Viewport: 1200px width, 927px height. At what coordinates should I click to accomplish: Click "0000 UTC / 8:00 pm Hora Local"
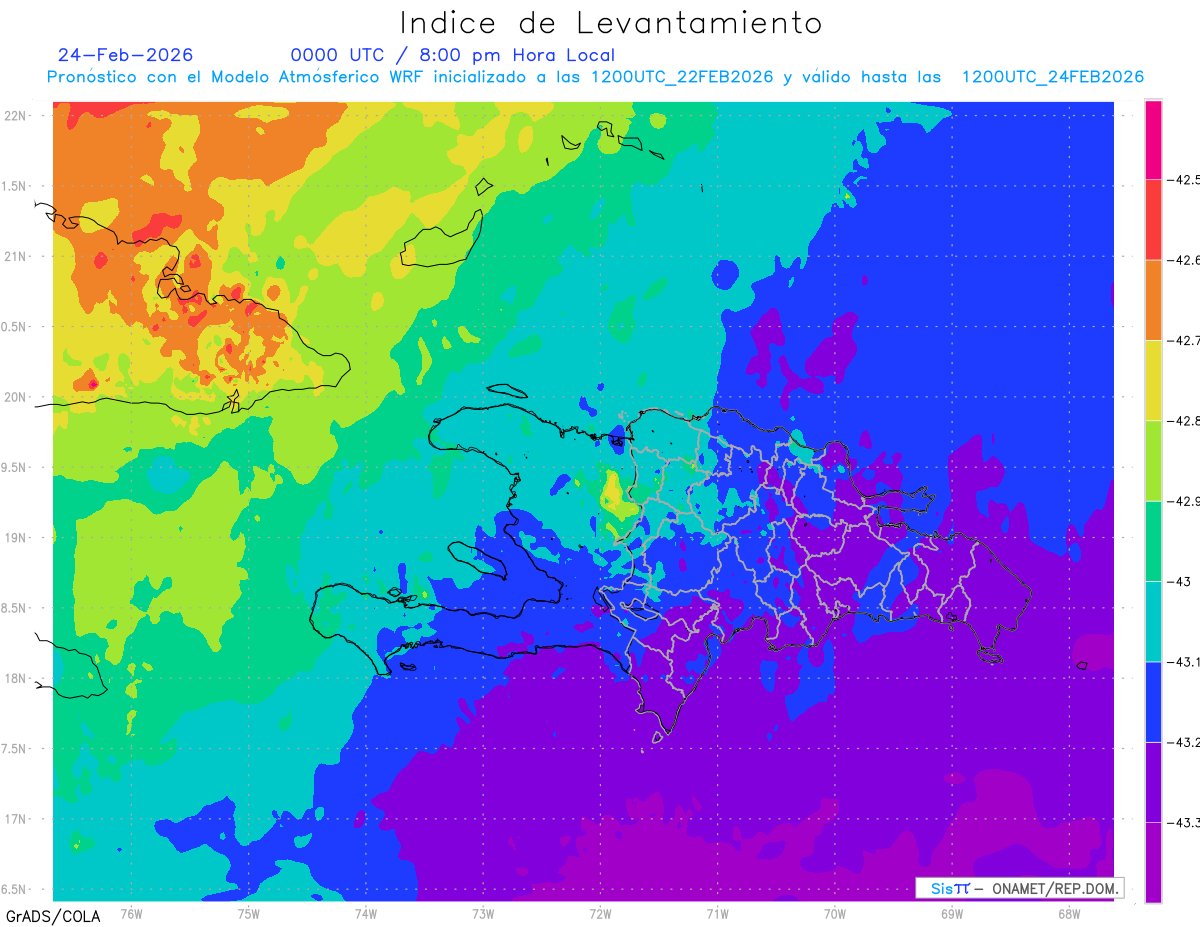tap(453, 55)
